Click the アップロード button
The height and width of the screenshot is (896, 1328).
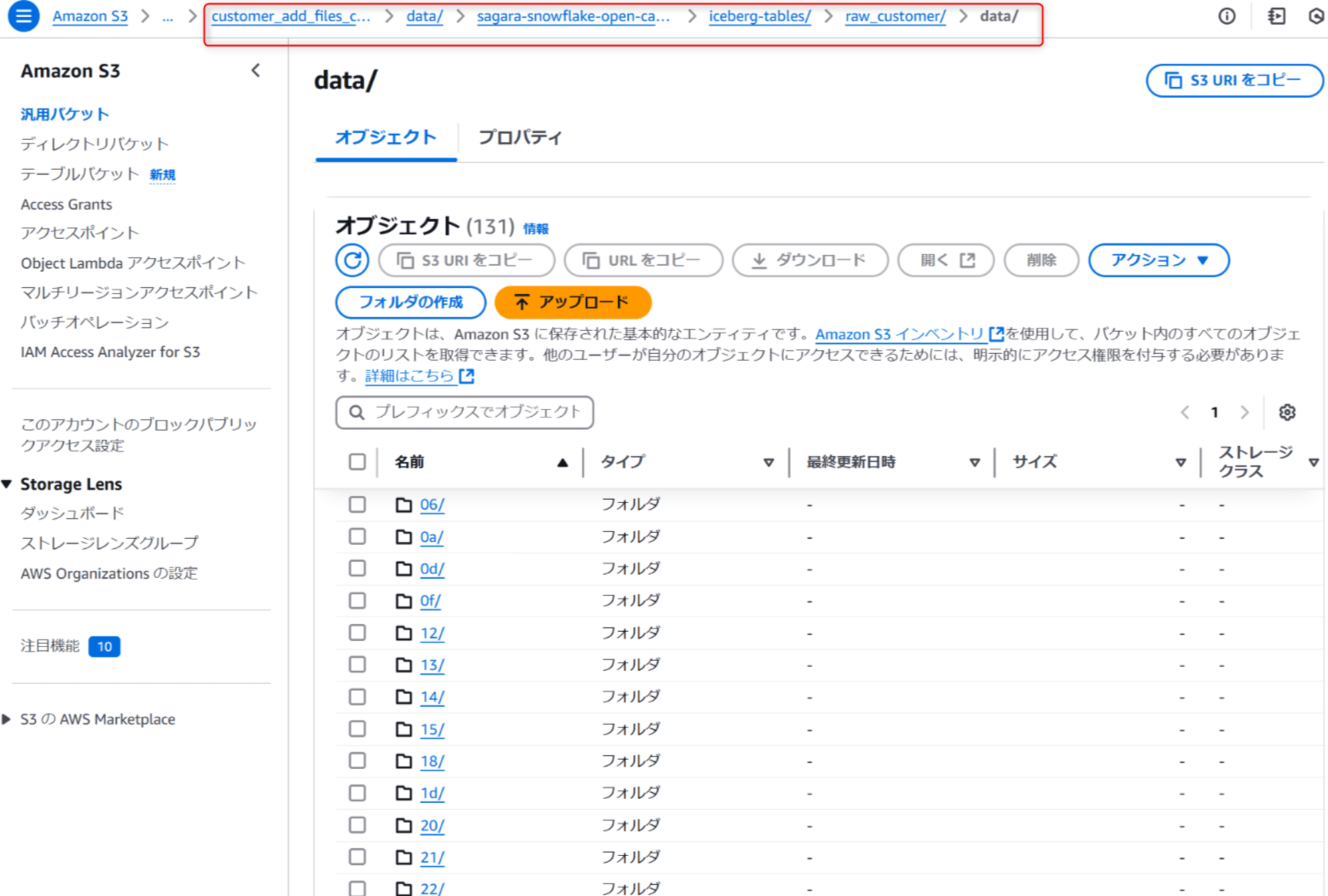point(573,303)
